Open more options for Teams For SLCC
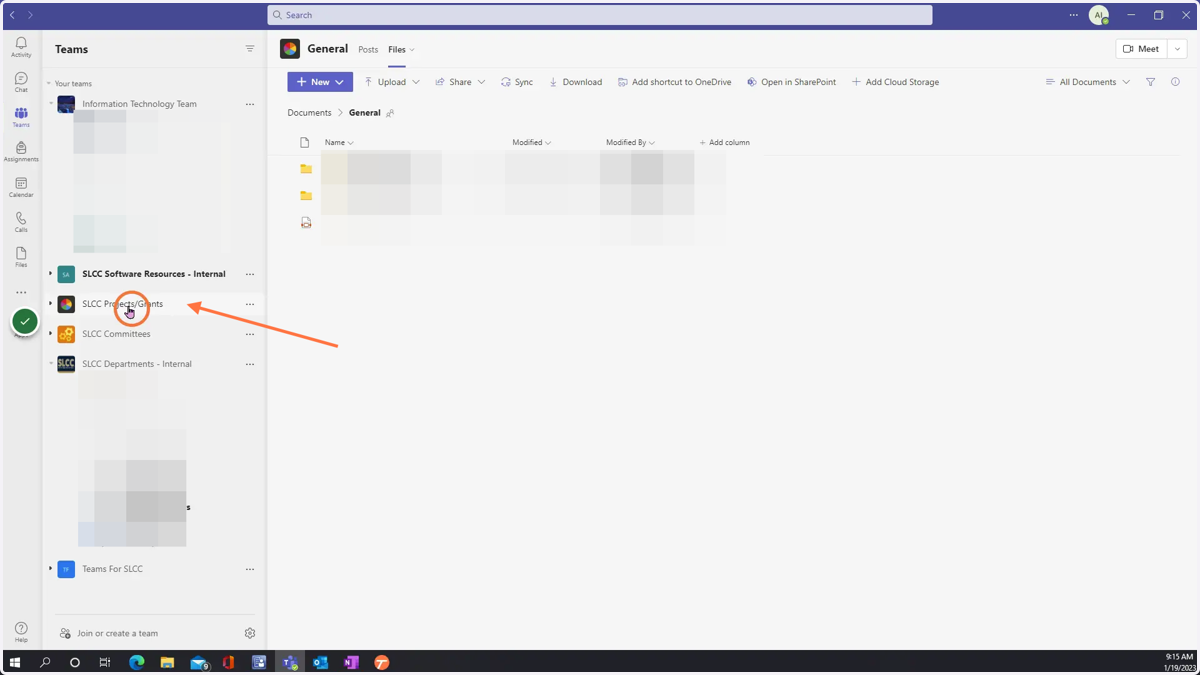This screenshot has height=675, width=1200. click(250, 569)
